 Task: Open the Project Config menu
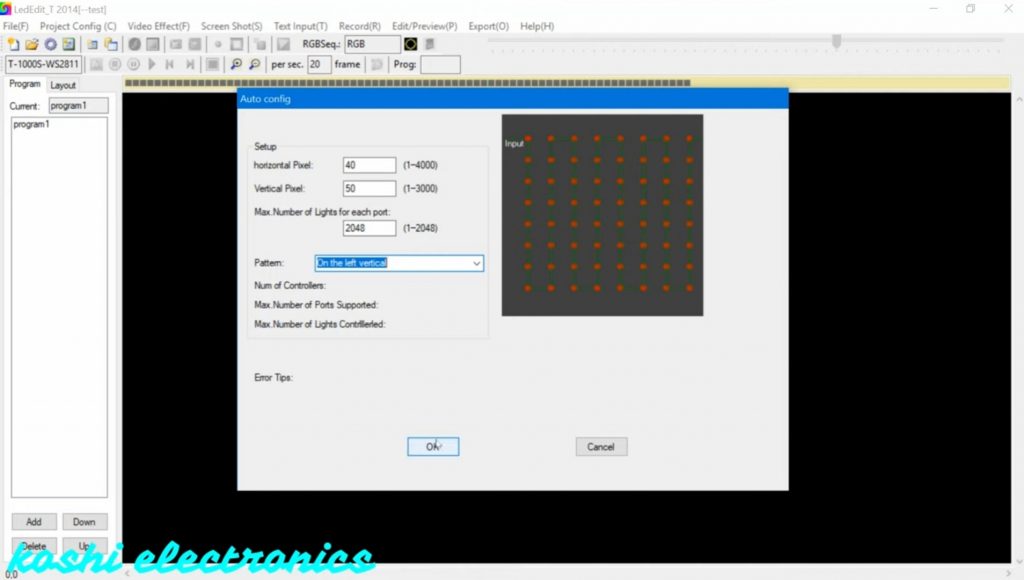click(x=78, y=26)
